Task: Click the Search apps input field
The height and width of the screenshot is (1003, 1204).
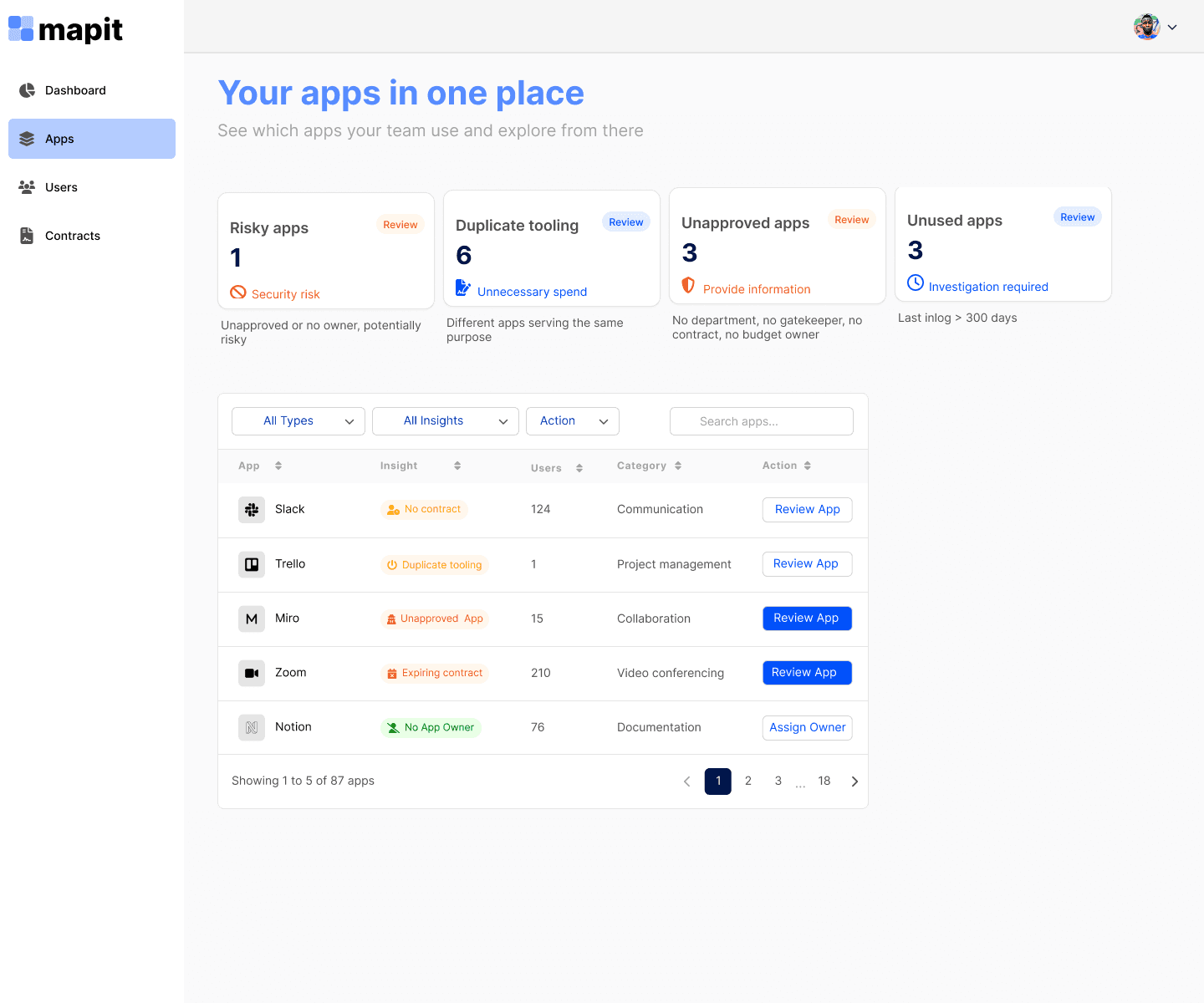Action: pyautogui.click(x=762, y=421)
